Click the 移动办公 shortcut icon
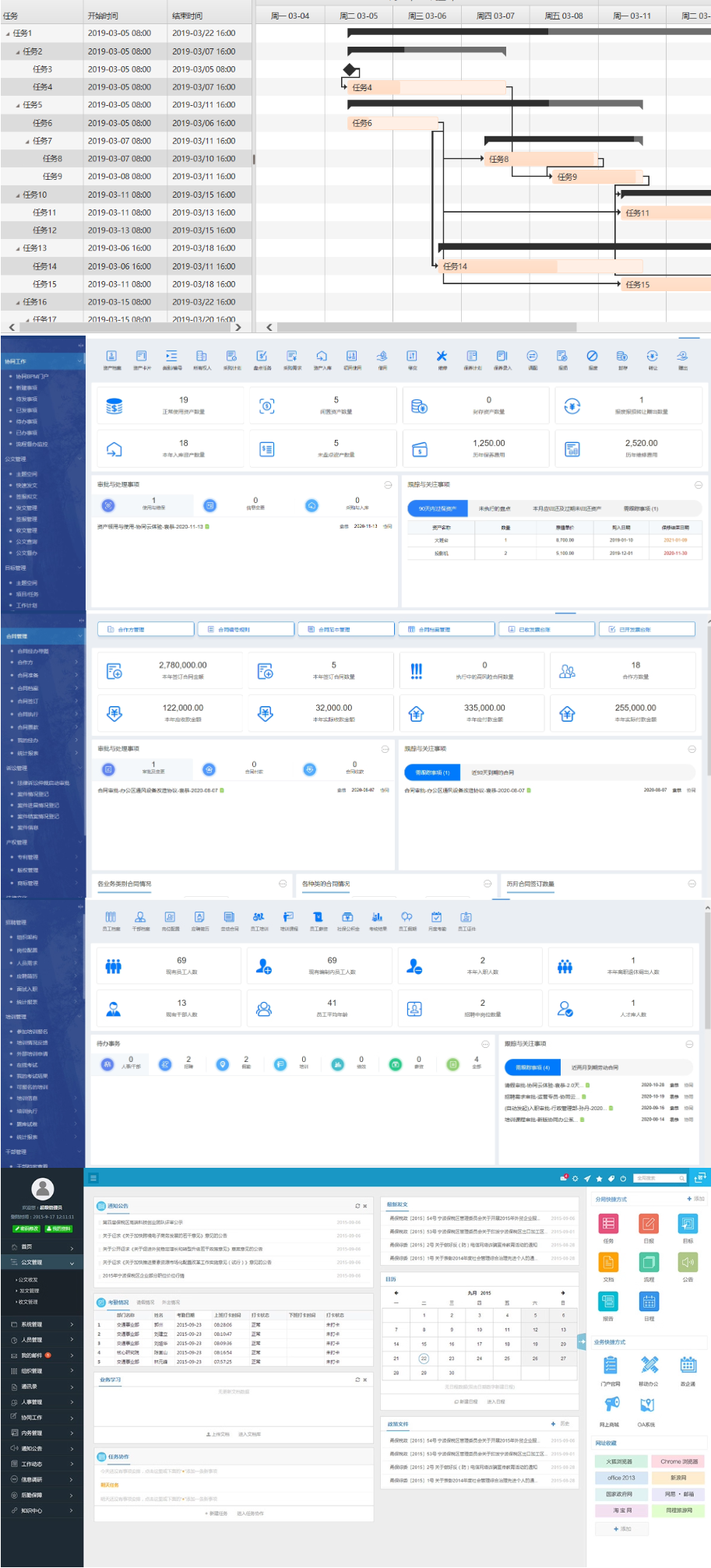 649,1365
